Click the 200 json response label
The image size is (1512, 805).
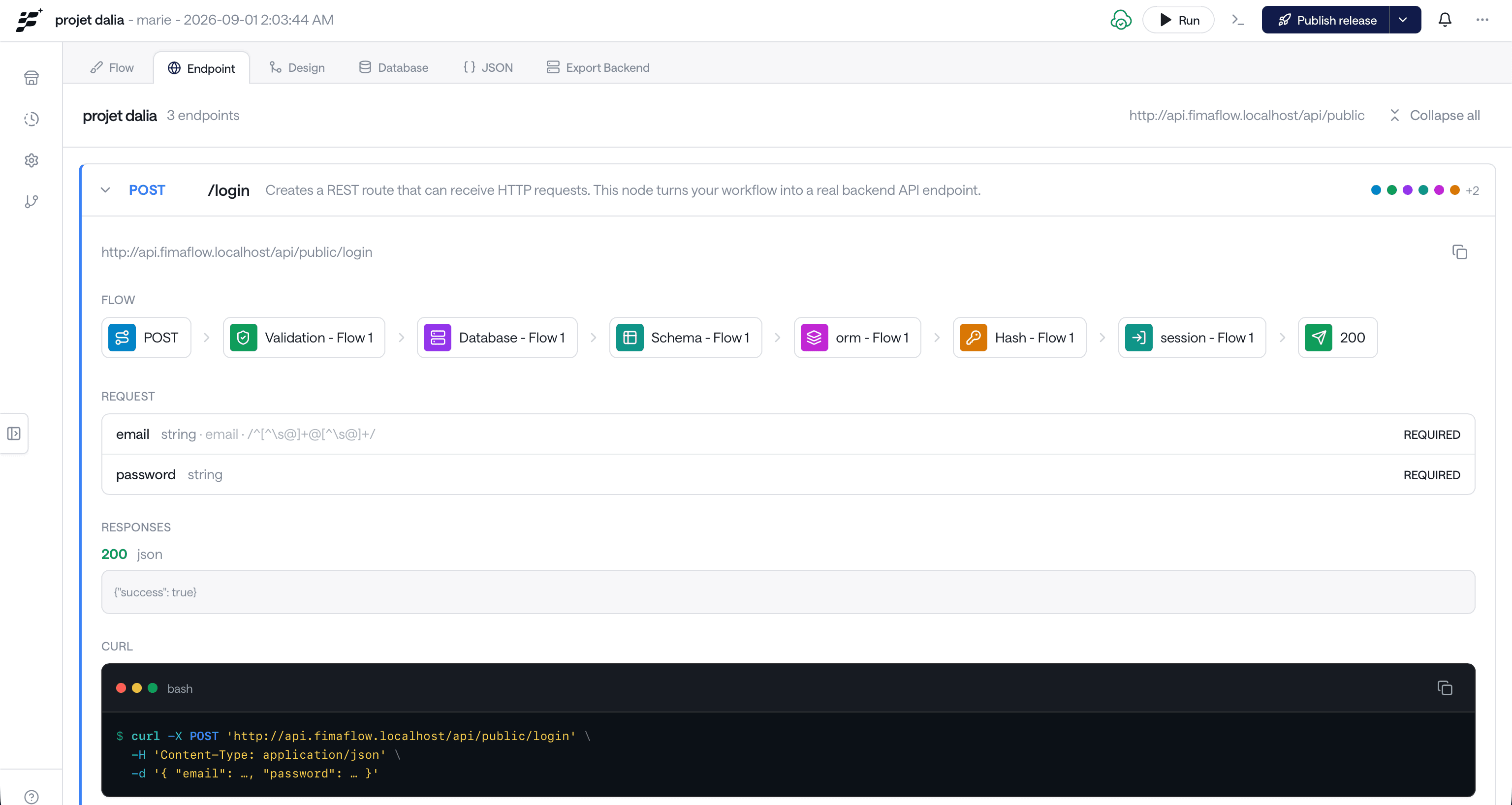131,555
